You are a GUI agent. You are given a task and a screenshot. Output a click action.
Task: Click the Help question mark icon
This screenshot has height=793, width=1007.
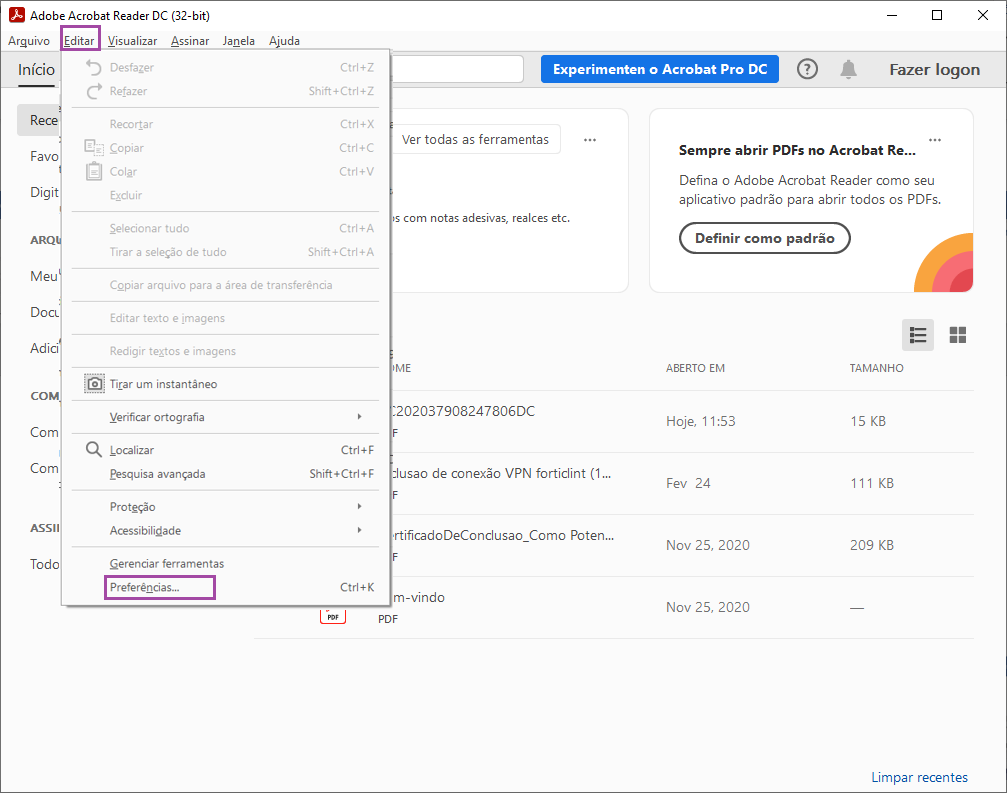coord(807,69)
